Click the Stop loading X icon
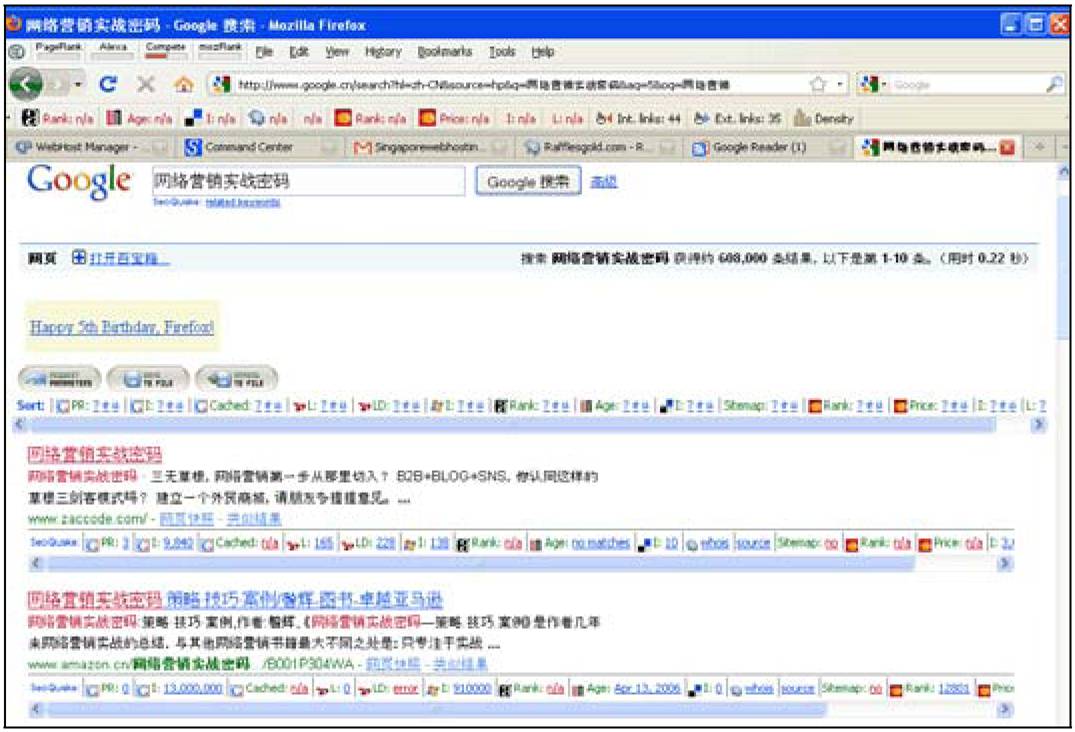Screen dimensions: 1075x732 [145, 84]
